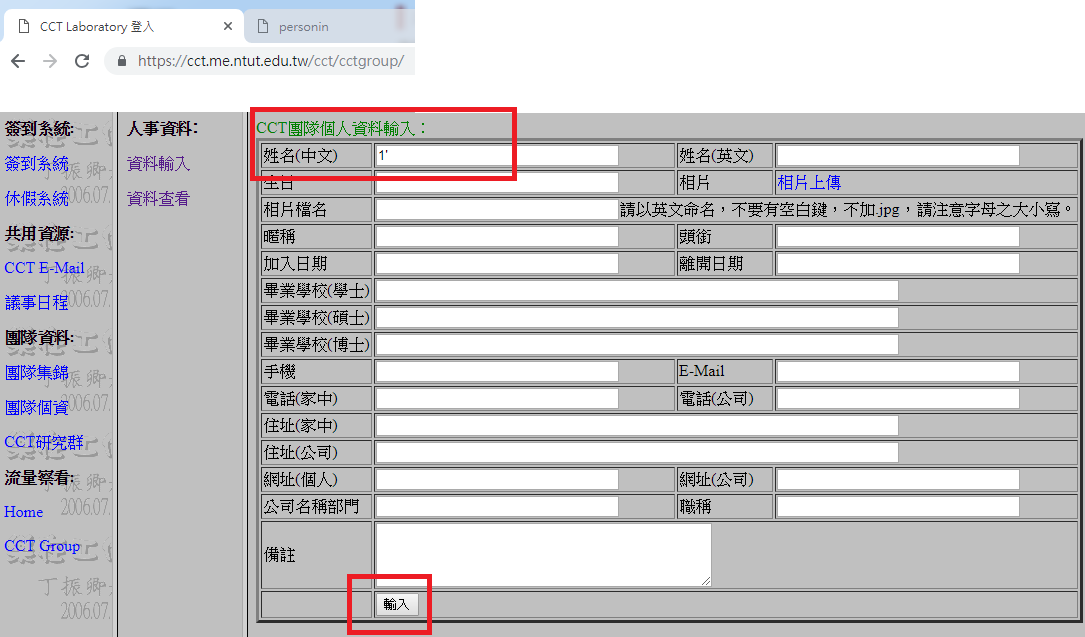Open the 休假系統 link
The width and height of the screenshot is (1085, 637).
[x=36, y=199]
